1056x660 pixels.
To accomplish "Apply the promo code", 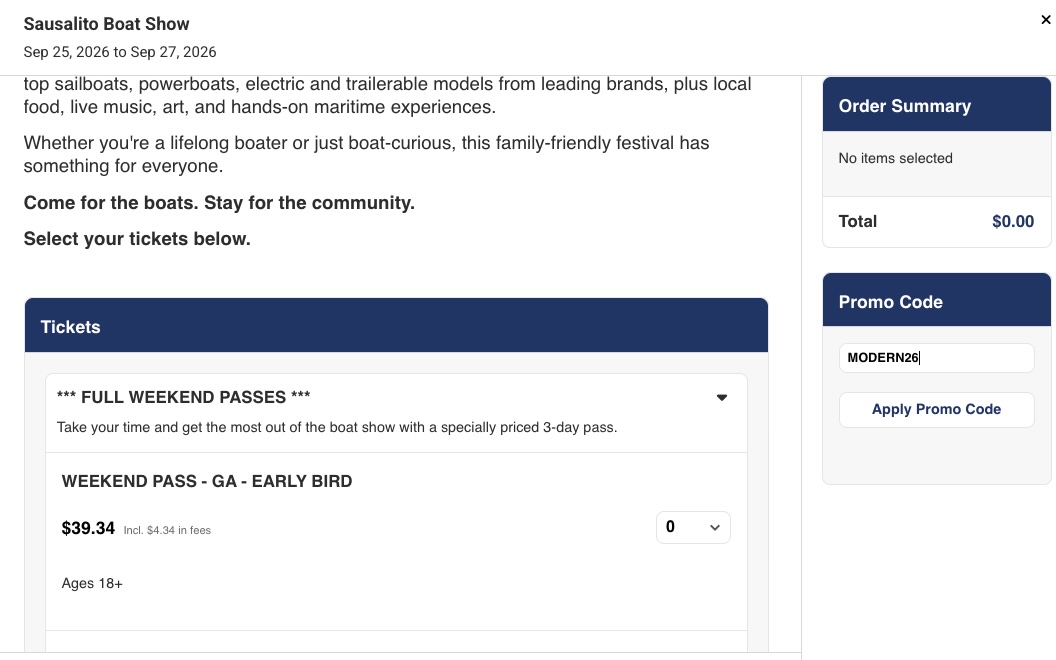I will 936,409.
